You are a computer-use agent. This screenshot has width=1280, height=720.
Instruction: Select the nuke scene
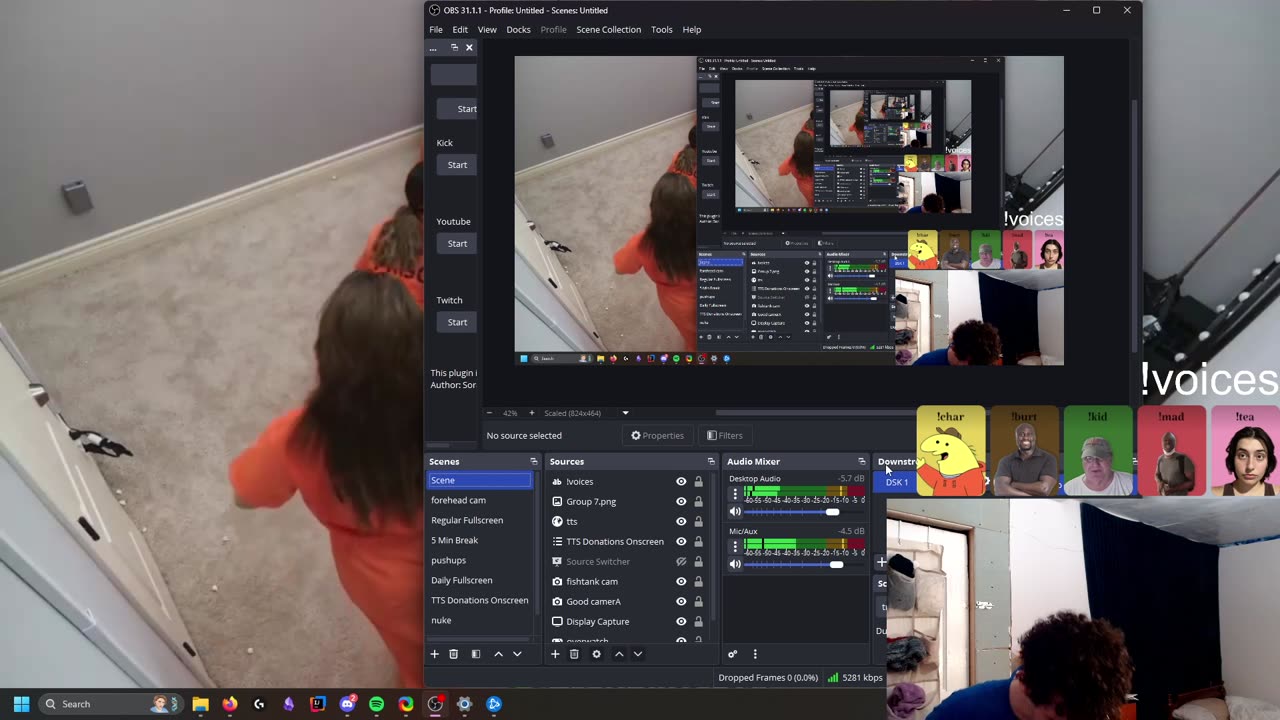click(480, 620)
